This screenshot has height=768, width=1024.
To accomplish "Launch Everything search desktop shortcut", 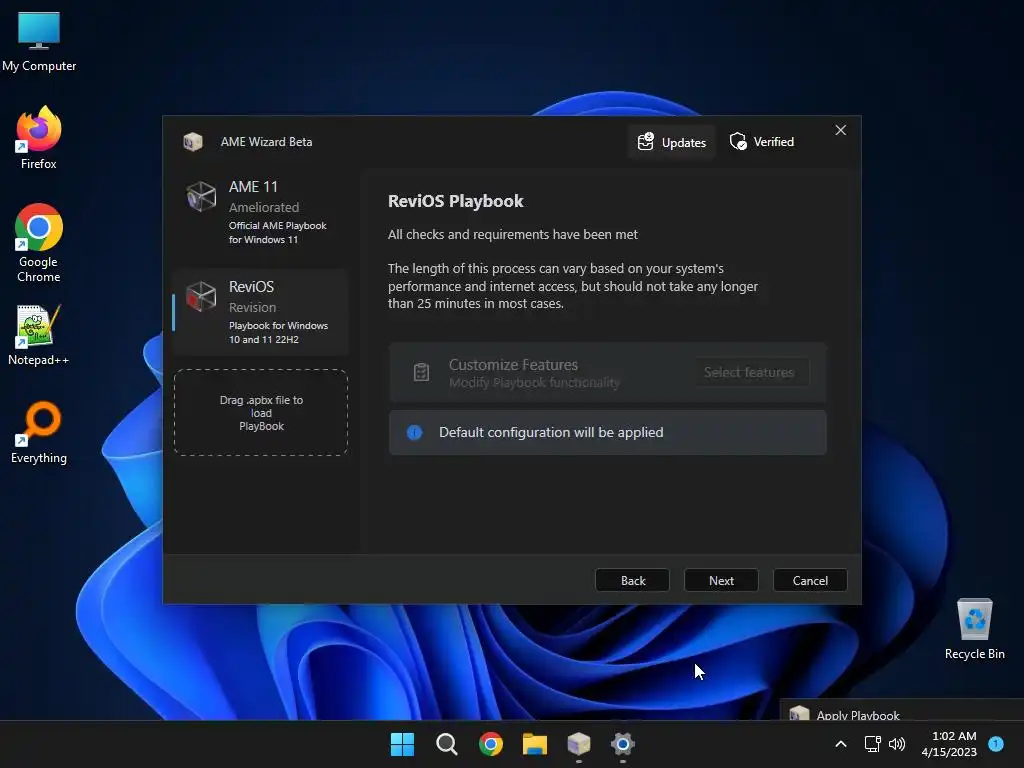I will click(x=39, y=432).
